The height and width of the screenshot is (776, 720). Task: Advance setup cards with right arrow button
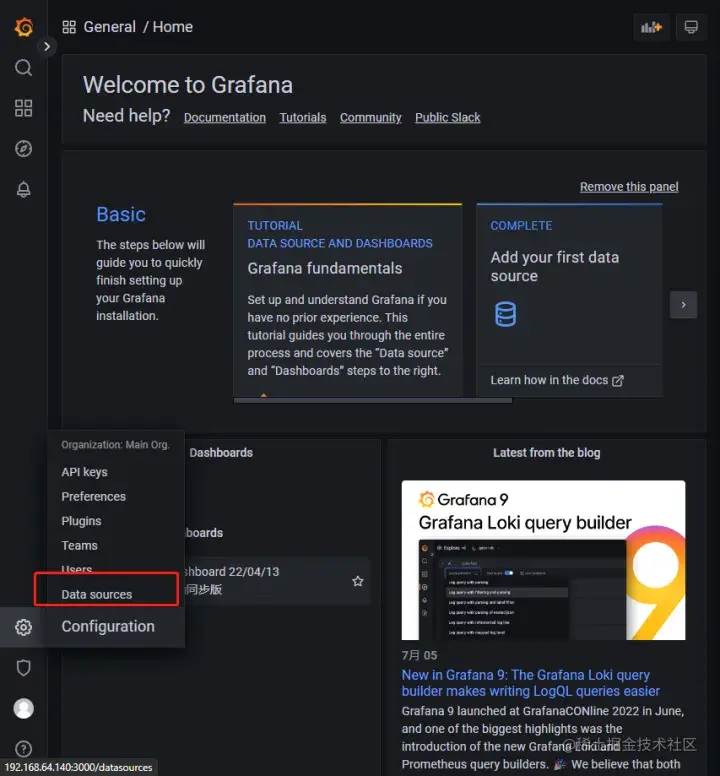[683, 305]
